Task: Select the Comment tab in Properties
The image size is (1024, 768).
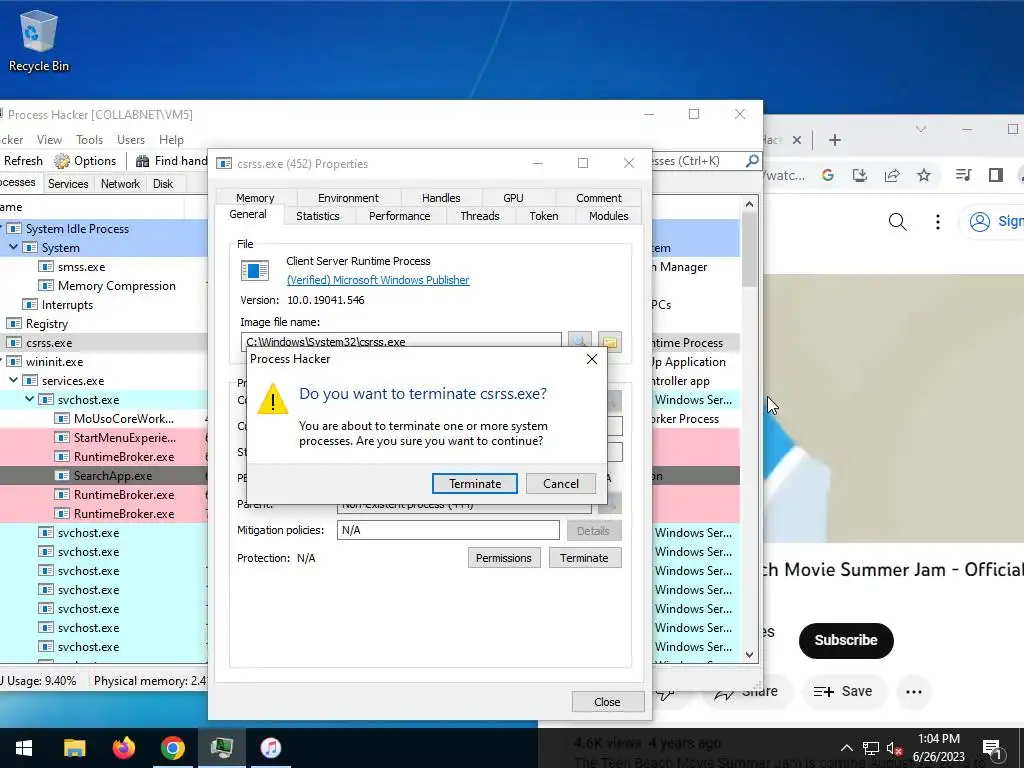Action: (x=599, y=198)
